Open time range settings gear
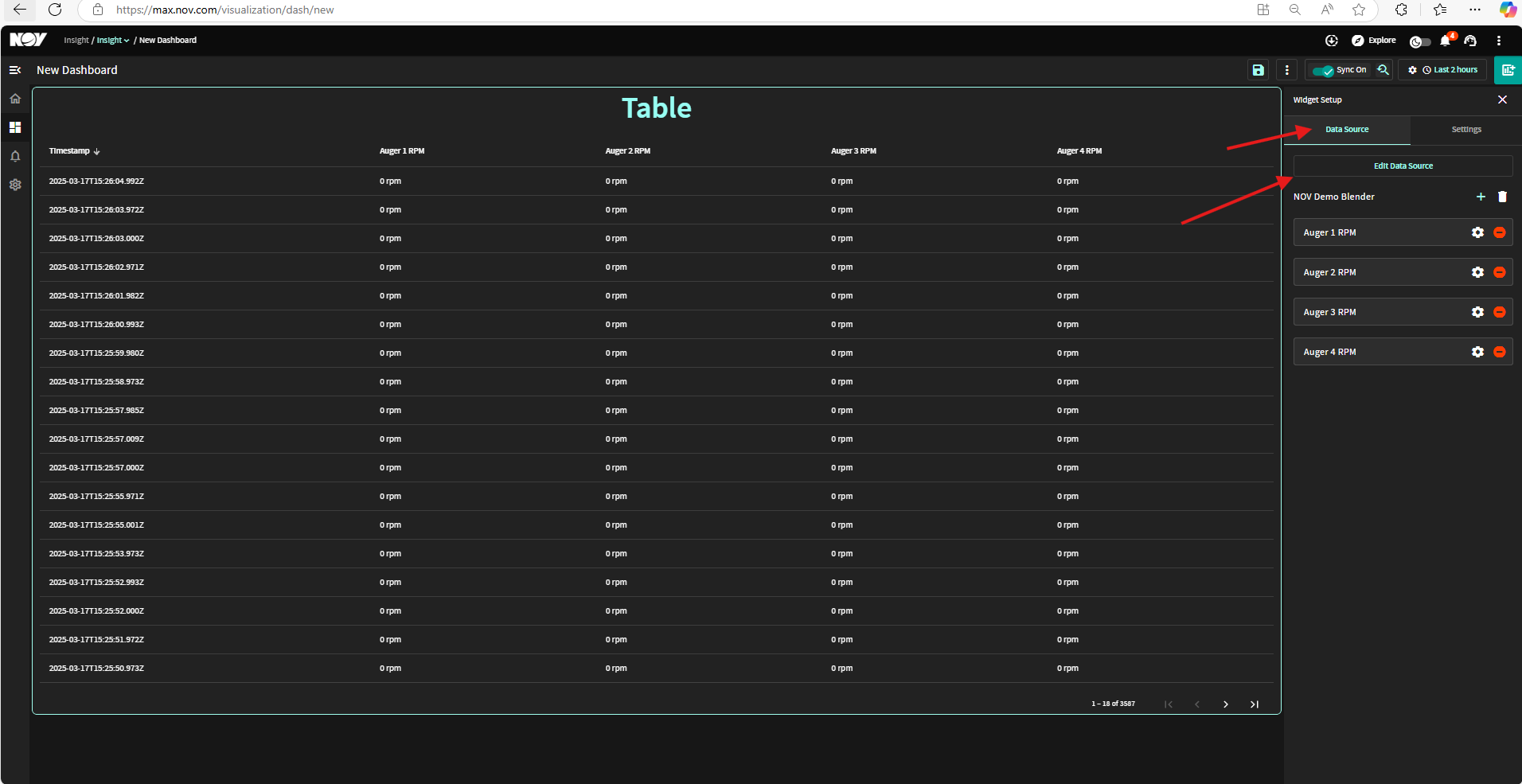This screenshot has width=1522, height=784. pos(1412,70)
